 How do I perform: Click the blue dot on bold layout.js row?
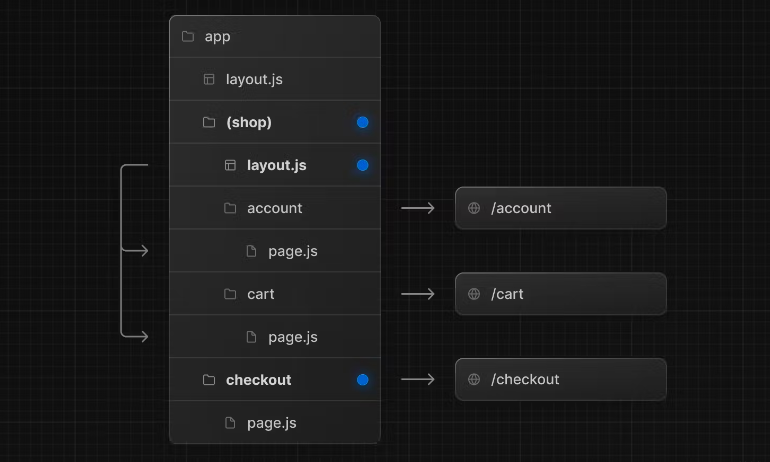click(x=362, y=165)
